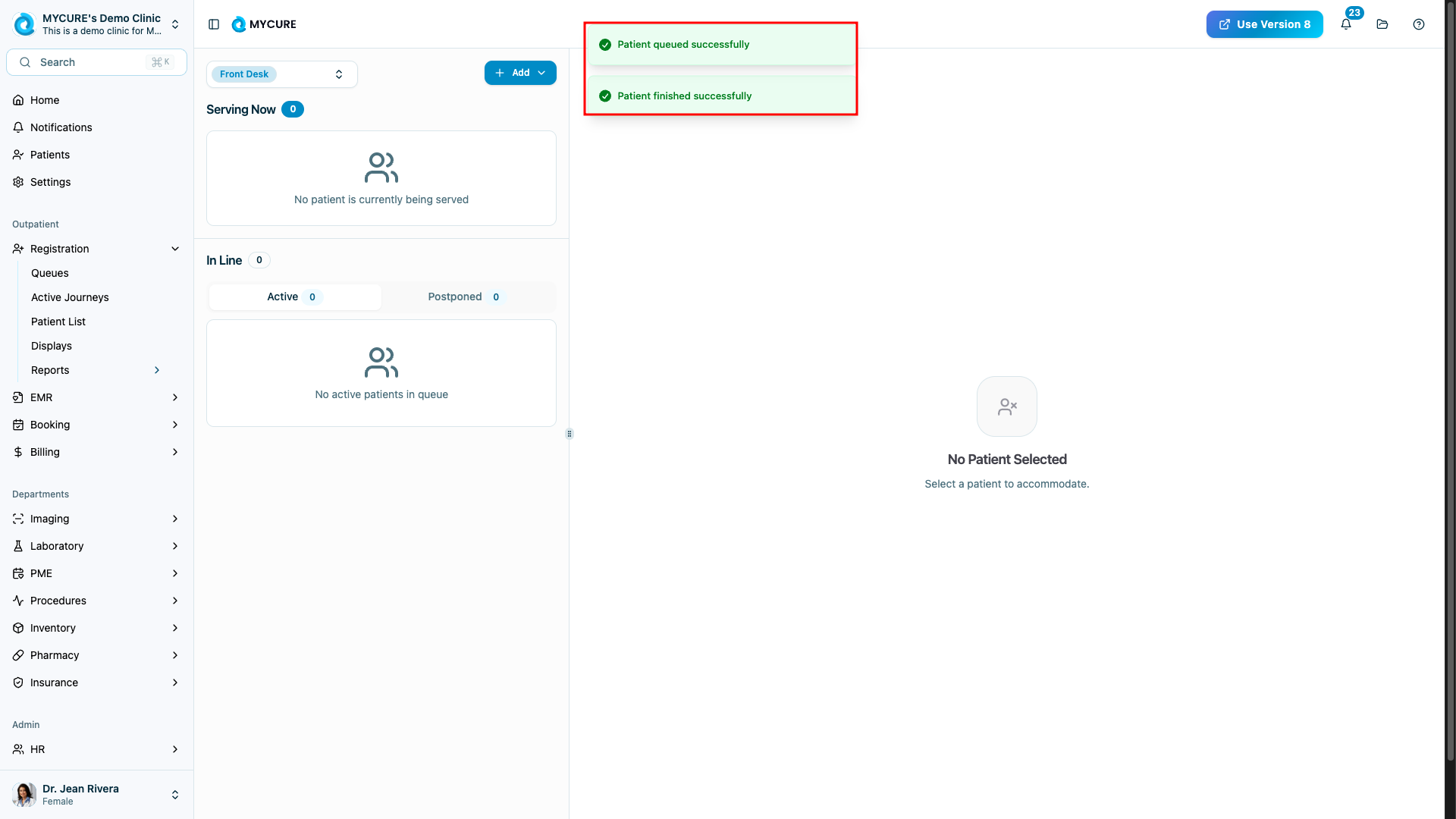The height and width of the screenshot is (819, 1456).
Task: Click the Home icon in sidebar
Action: pyautogui.click(x=18, y=100)
